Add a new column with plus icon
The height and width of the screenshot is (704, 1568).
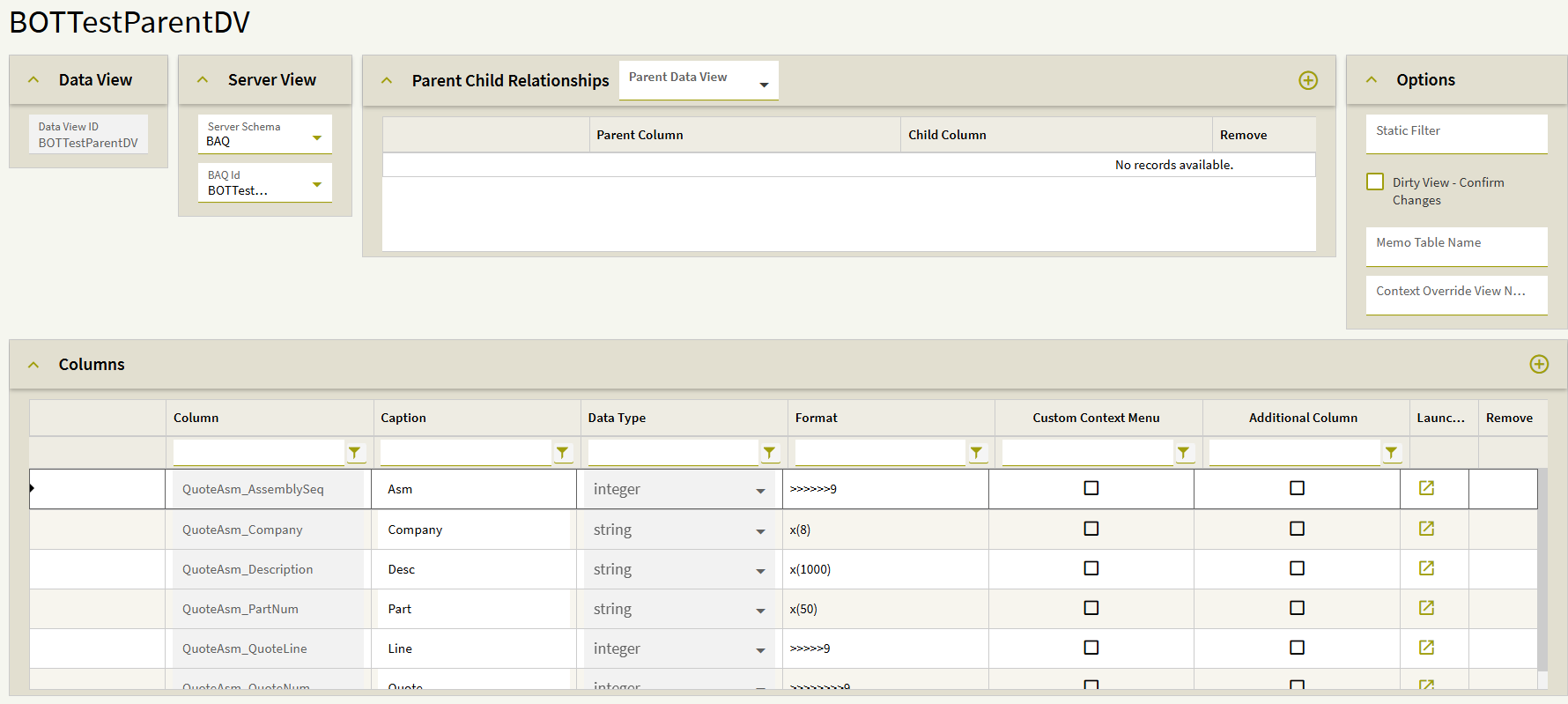[1538, 364]
